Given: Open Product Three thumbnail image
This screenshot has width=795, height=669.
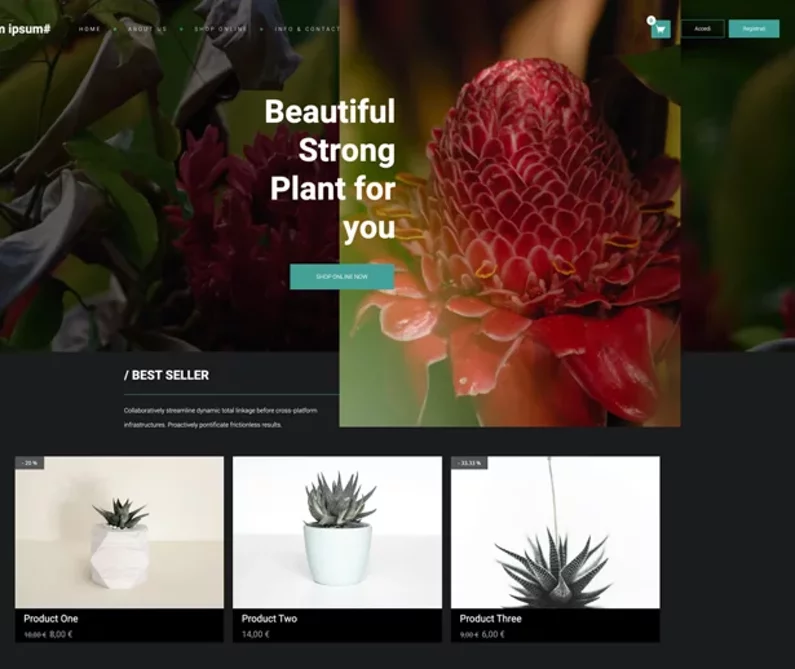Looking at the screenshot, I should coord(555,532).
